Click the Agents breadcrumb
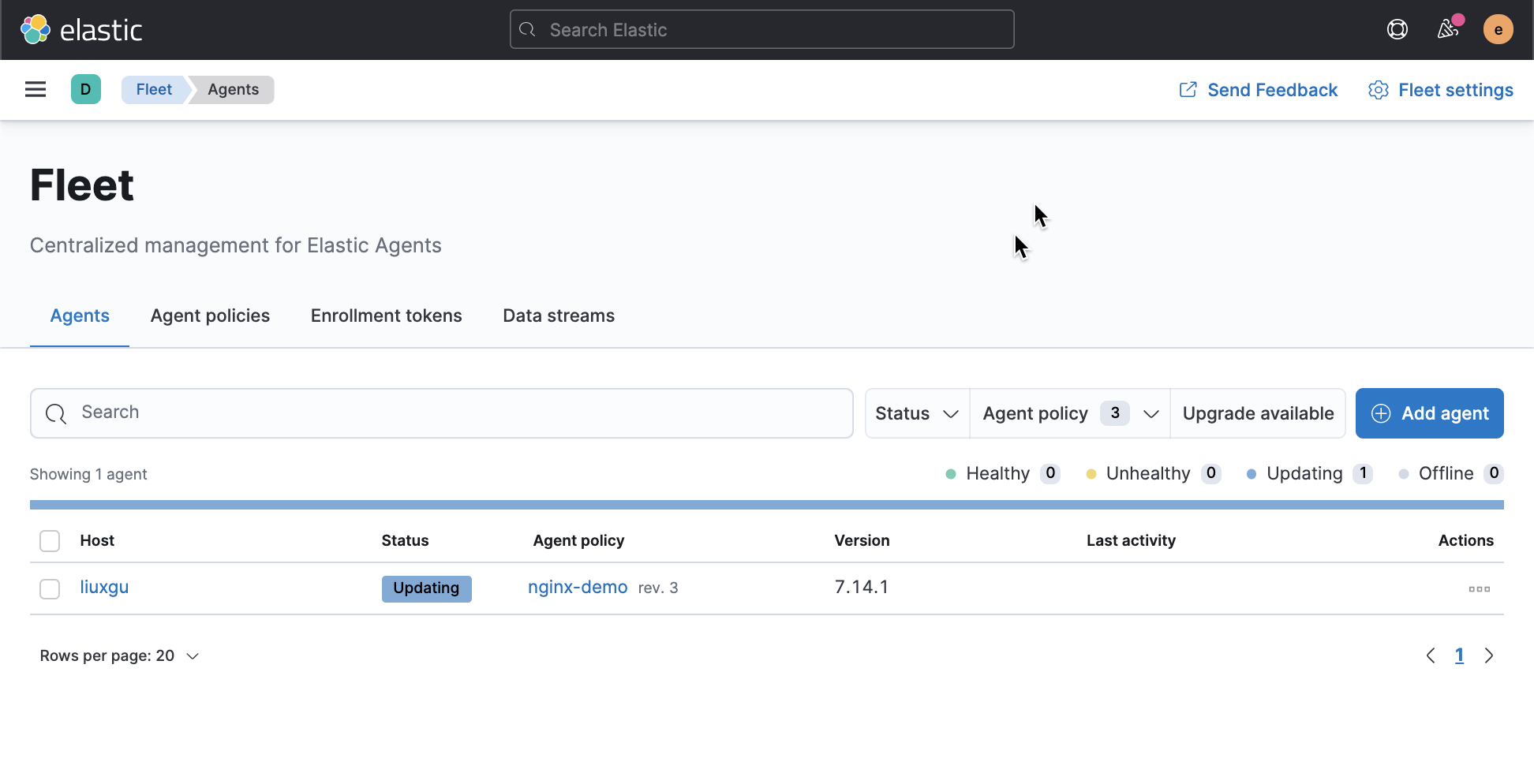Viewport: 1534px width, 784px height. [x=233, y=89]
